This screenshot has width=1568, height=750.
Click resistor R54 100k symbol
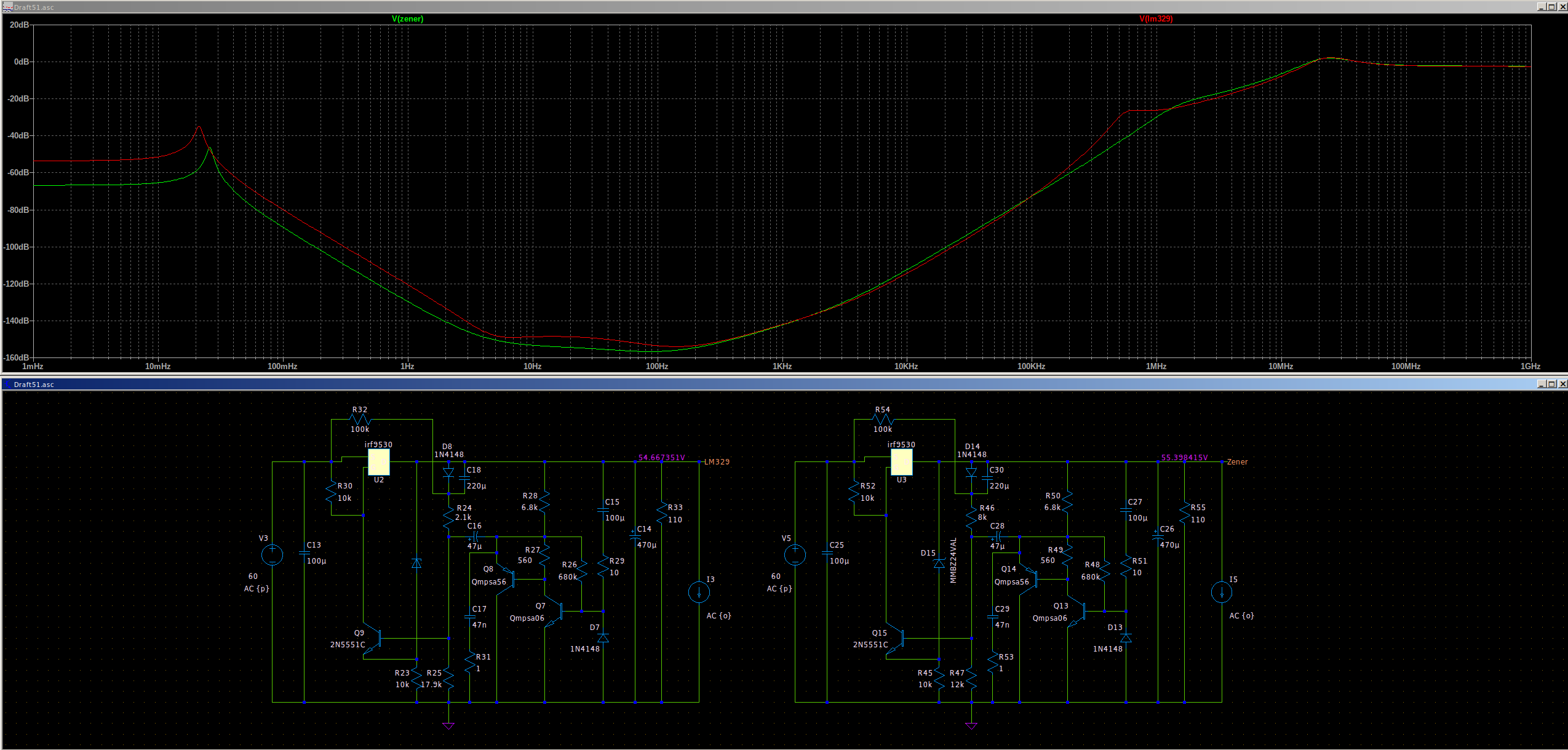(883, 420)
